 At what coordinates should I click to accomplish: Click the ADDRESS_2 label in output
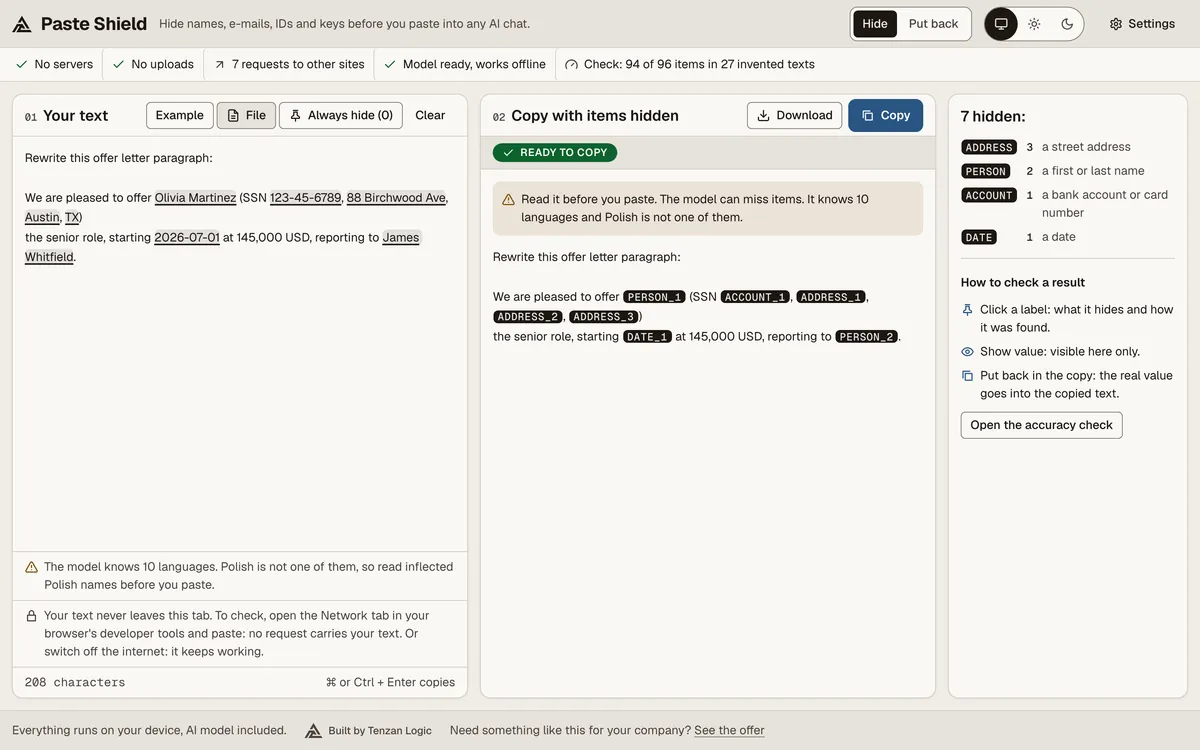point(528,317)
